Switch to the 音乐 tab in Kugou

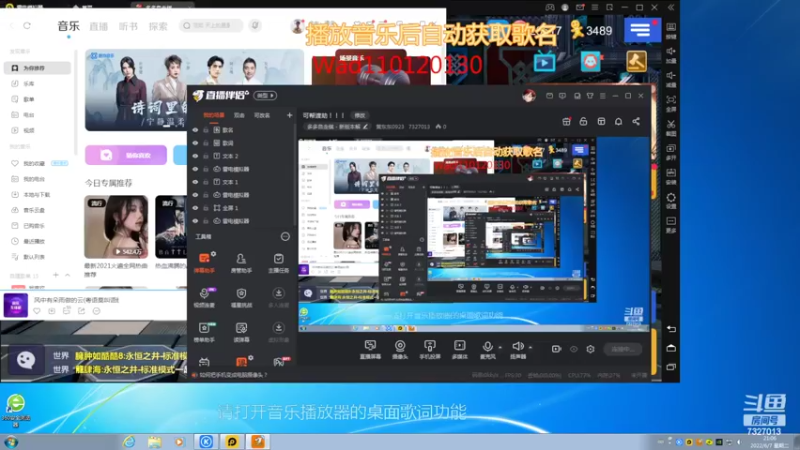click(68, 26)
